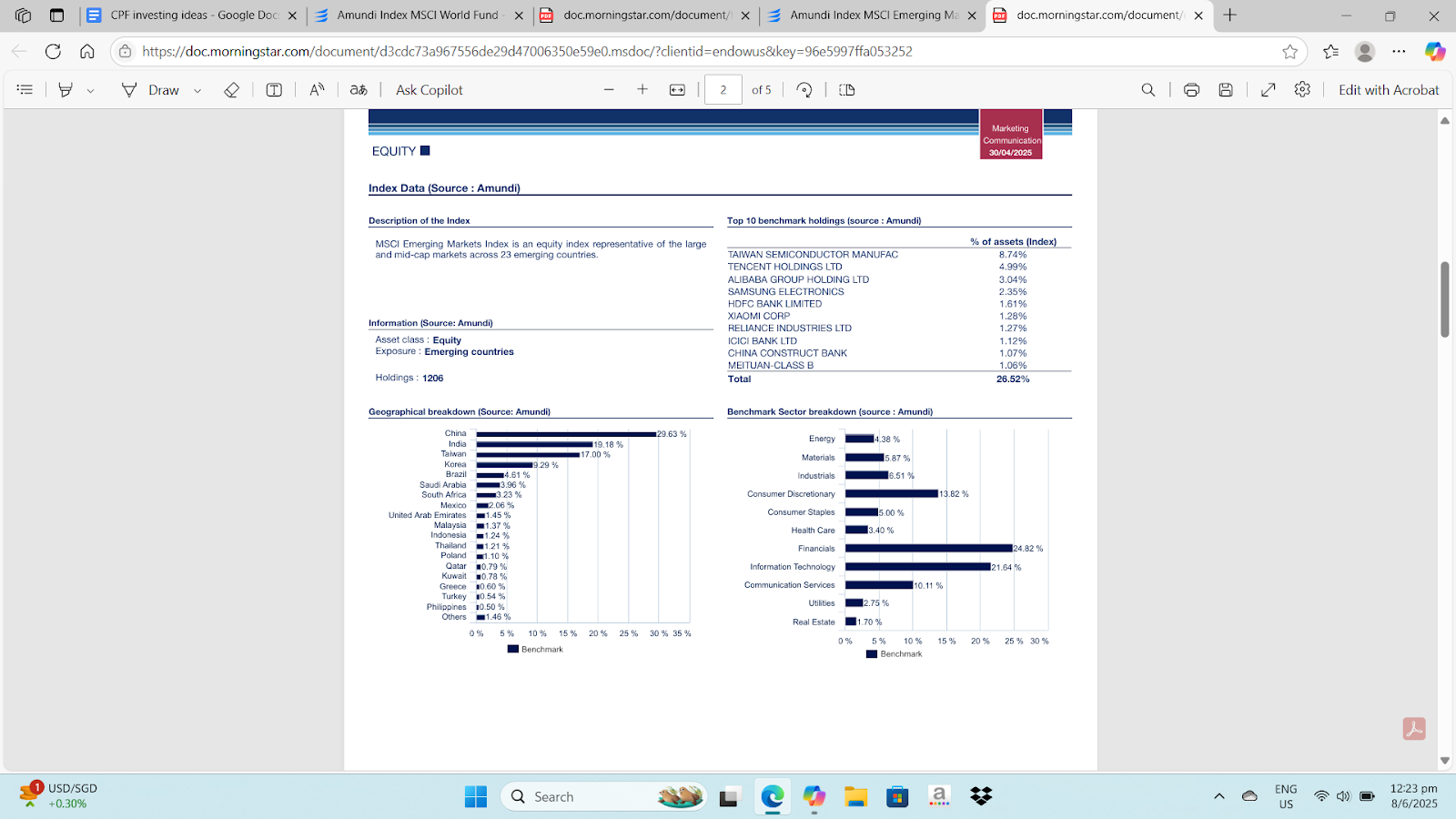This screenshot has height=819, width=1456.
Task: Add a text box to PDF
Action: click(x=274, y=90)
